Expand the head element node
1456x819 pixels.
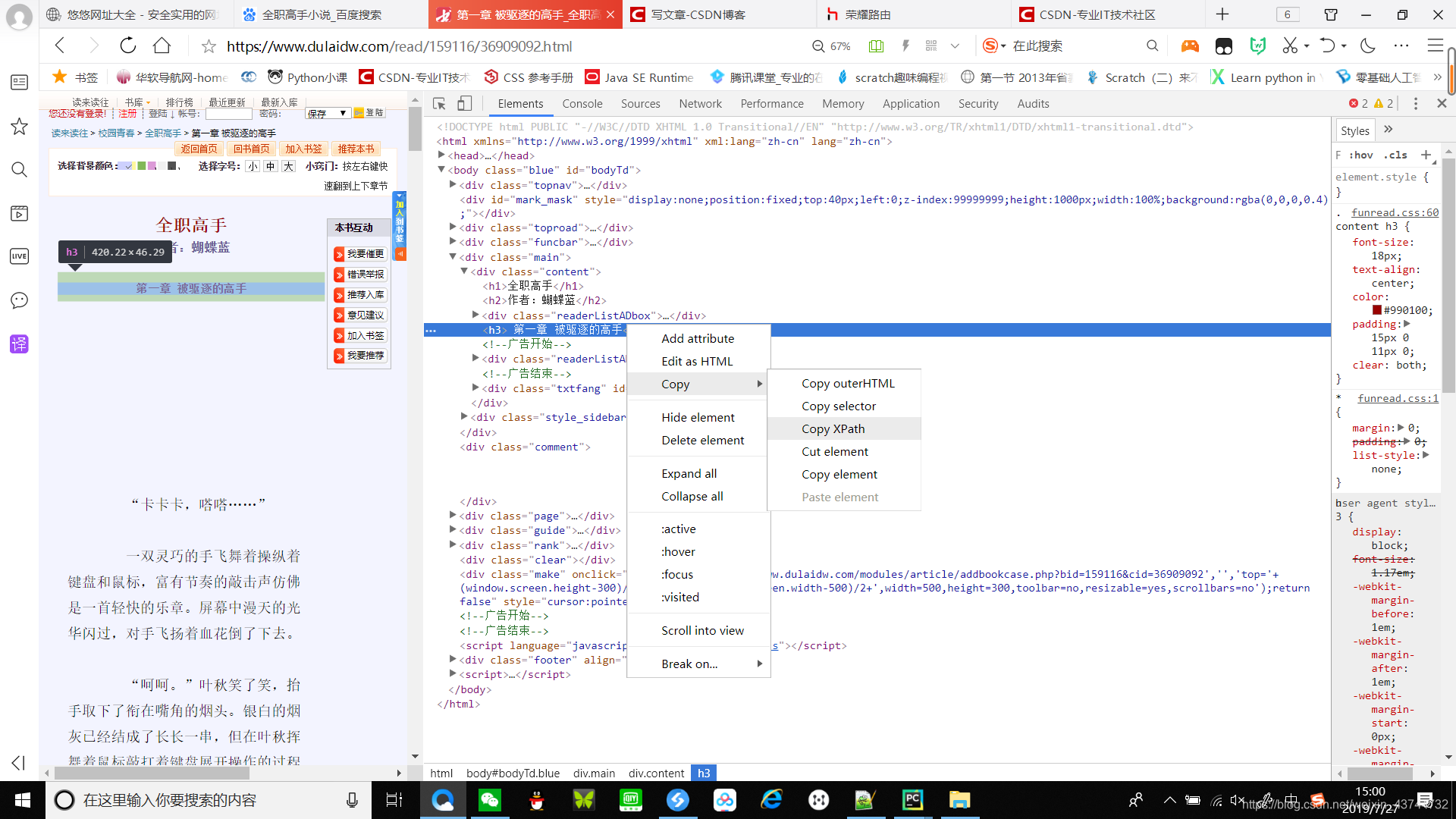pos(441,155)
